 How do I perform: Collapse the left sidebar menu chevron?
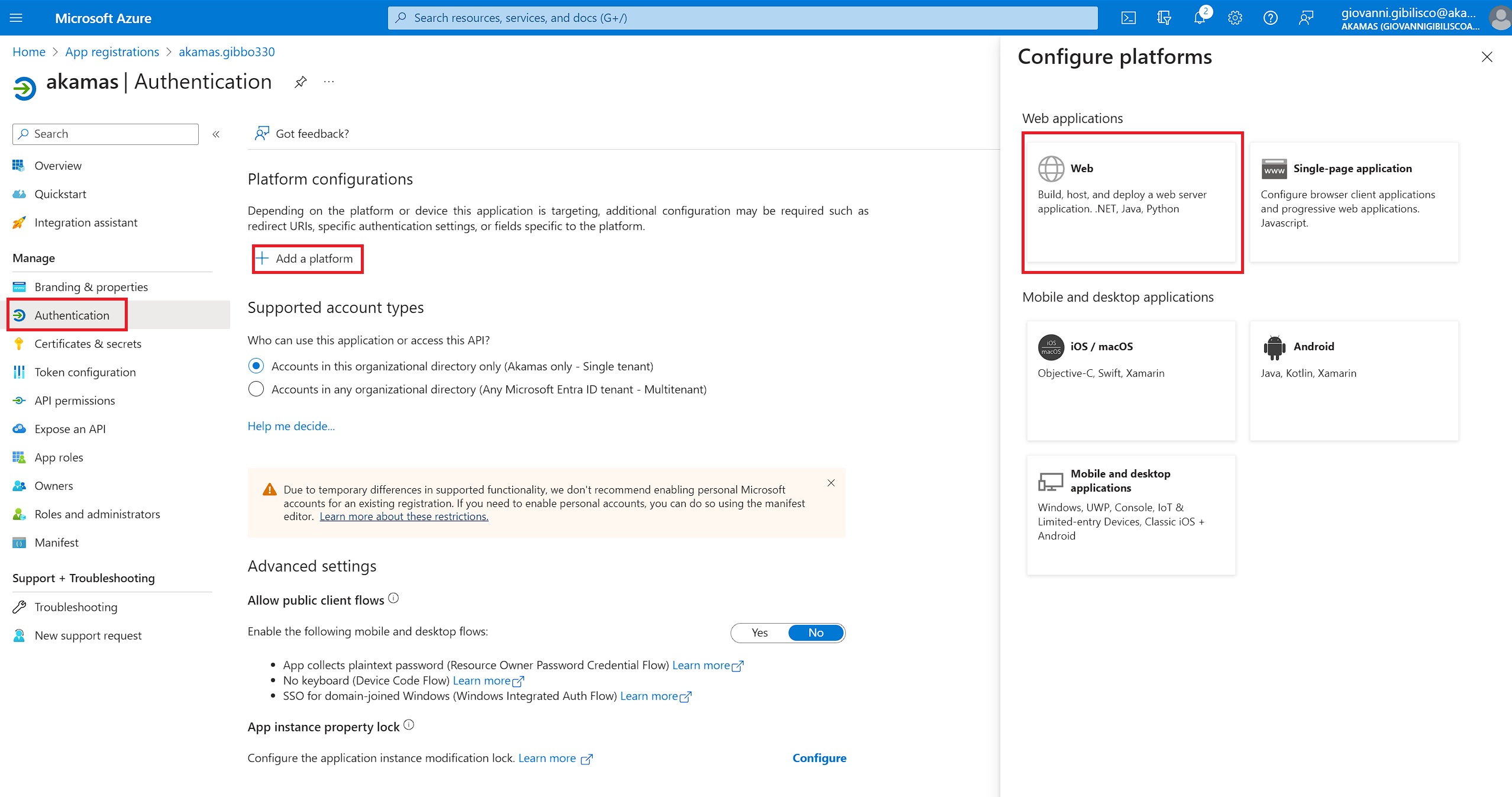click(x=217, y=134)
